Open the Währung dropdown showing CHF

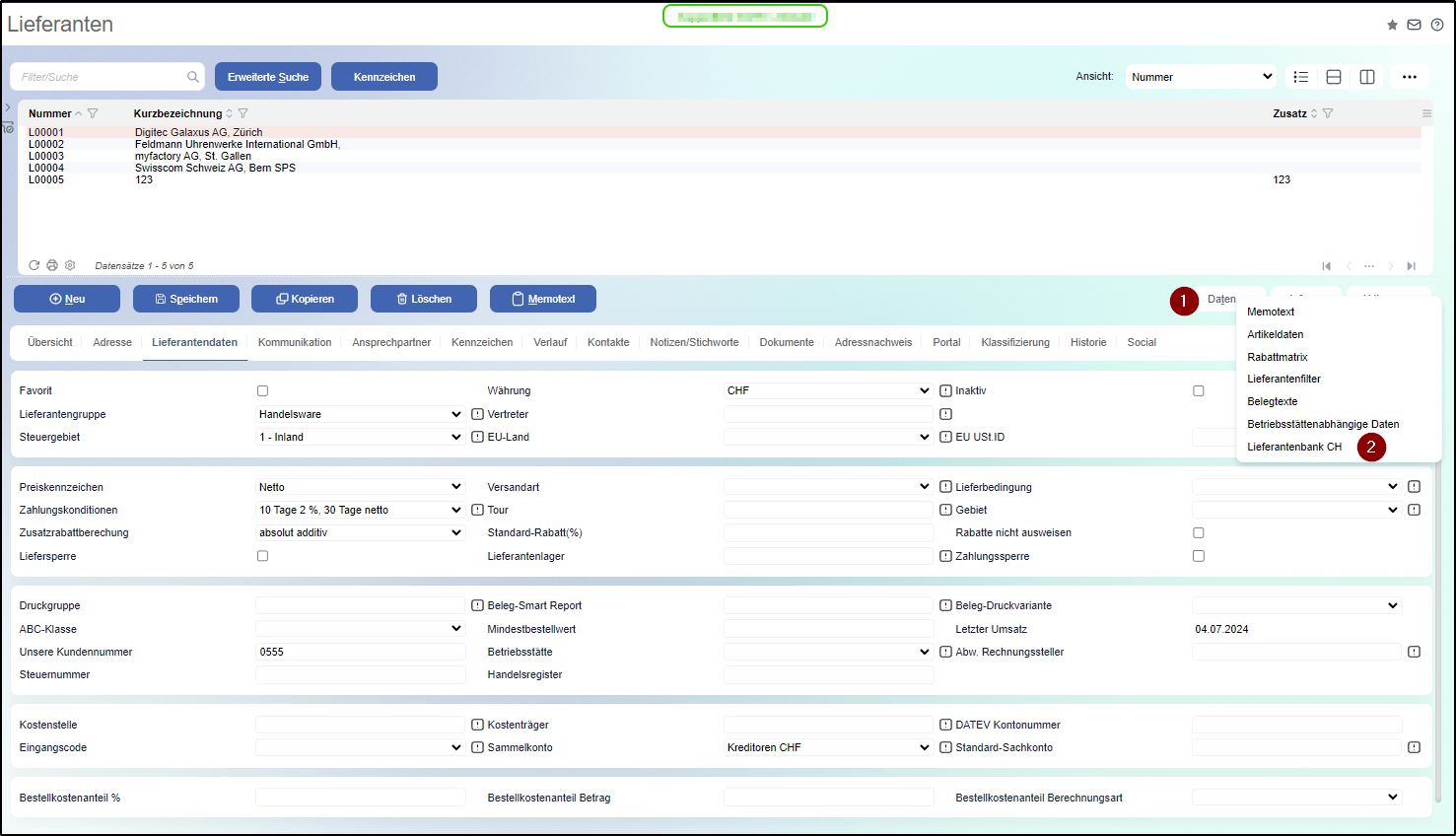pyautogui.click(x=827, y=390)
